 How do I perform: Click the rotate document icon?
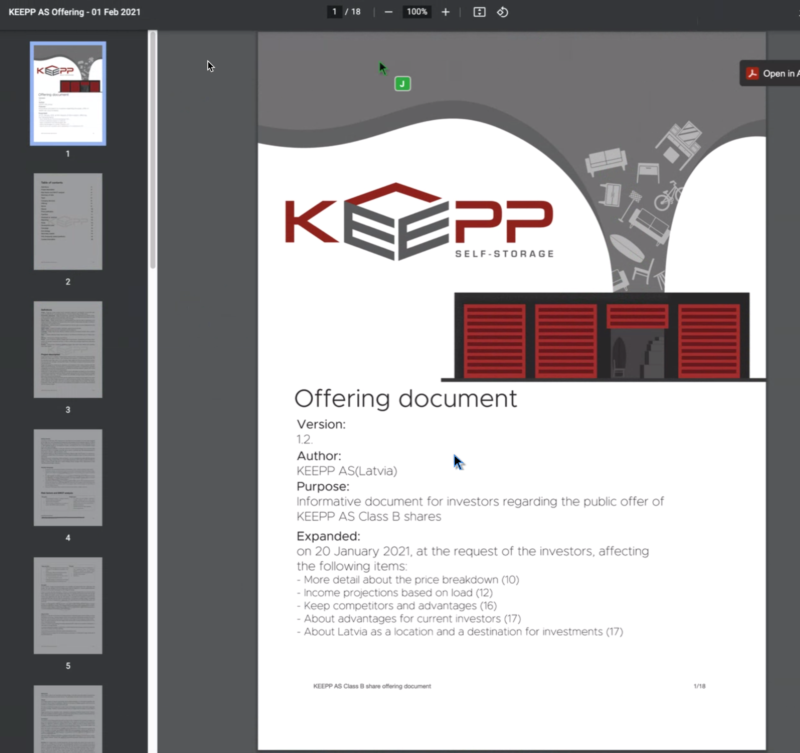point(503,12)
